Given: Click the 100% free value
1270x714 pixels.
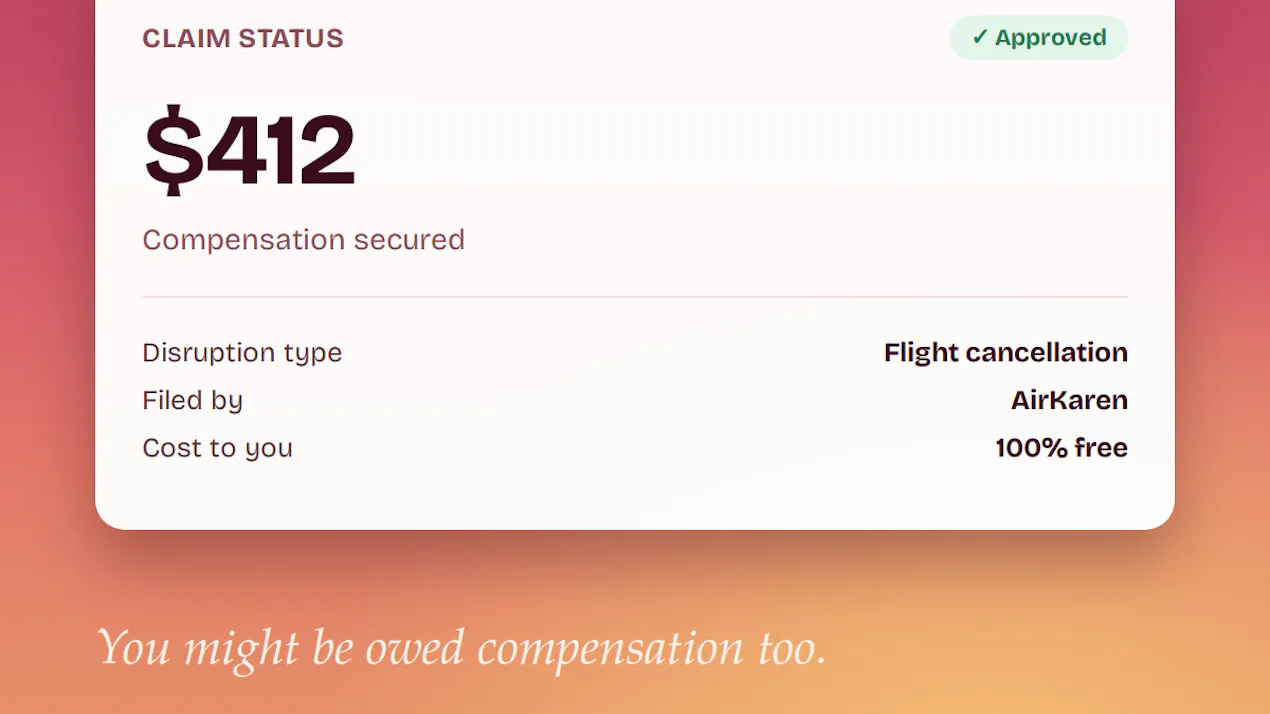Looking at the screenshot, I should (1061, 448).
